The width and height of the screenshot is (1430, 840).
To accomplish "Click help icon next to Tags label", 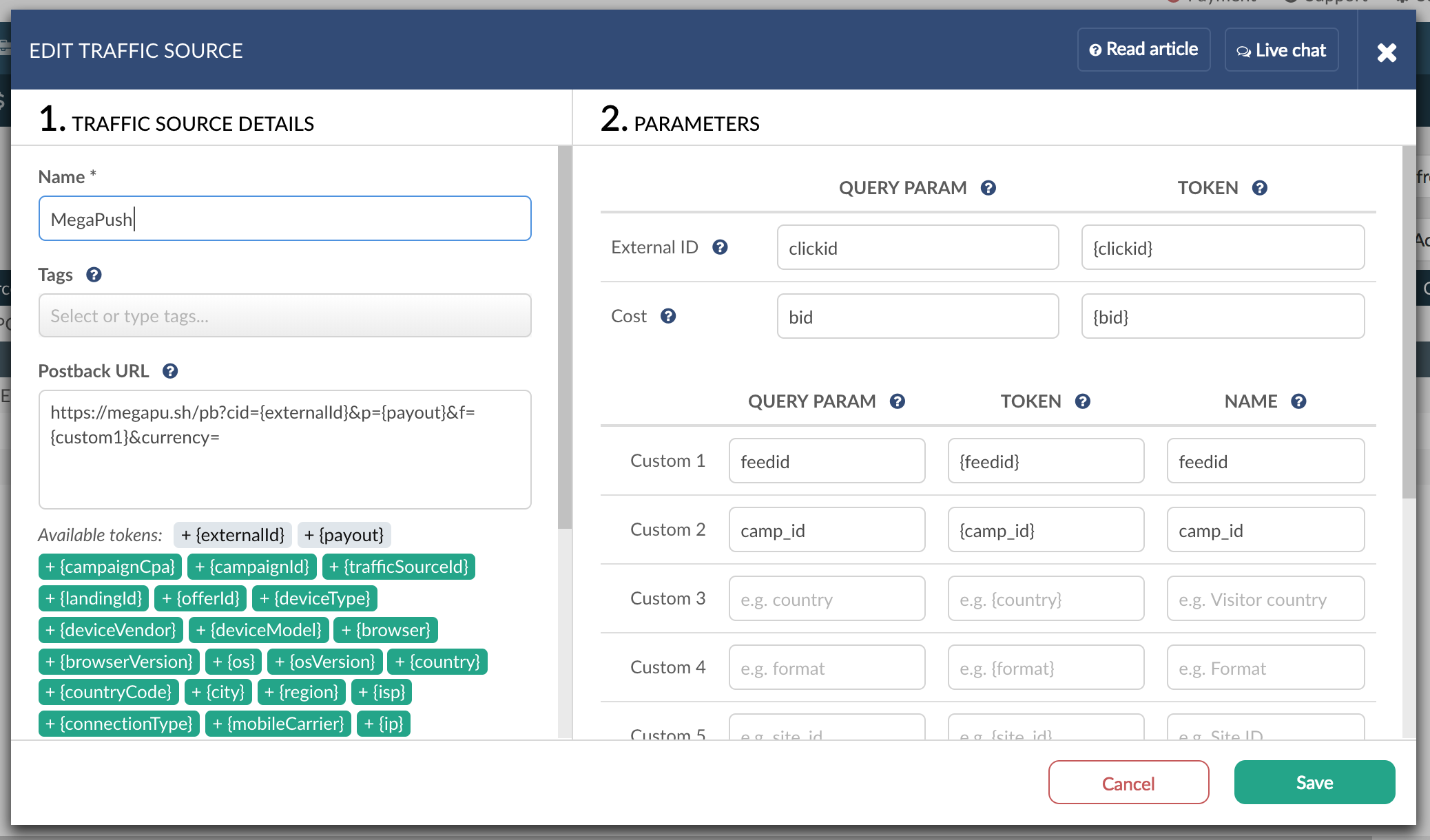I will [x=94, y=275].
